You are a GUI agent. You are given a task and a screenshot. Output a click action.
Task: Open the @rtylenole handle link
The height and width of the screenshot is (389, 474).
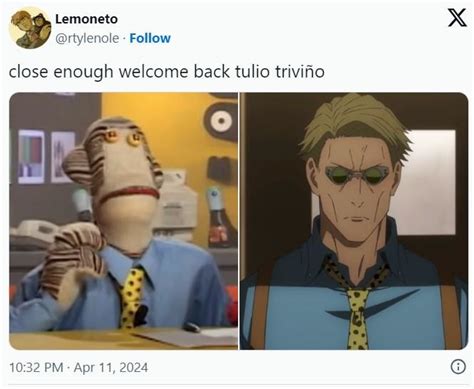[87, 39]
